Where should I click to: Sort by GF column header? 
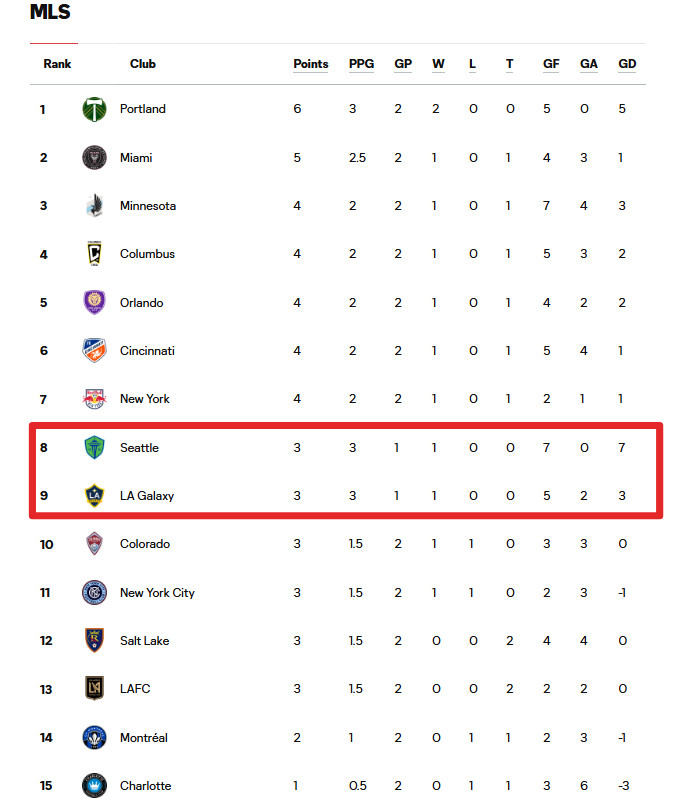[x=551, y=64]
